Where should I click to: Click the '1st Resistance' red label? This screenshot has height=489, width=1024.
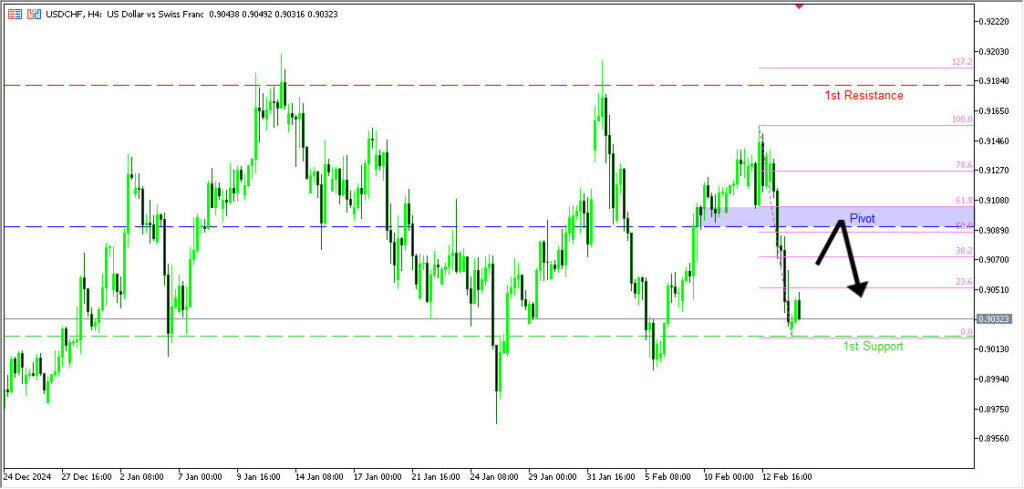coord(863,96)
